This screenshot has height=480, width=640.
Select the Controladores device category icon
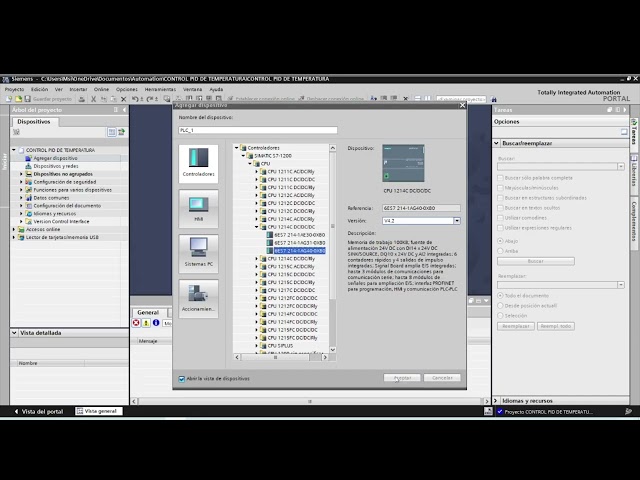tap(198, 162)
